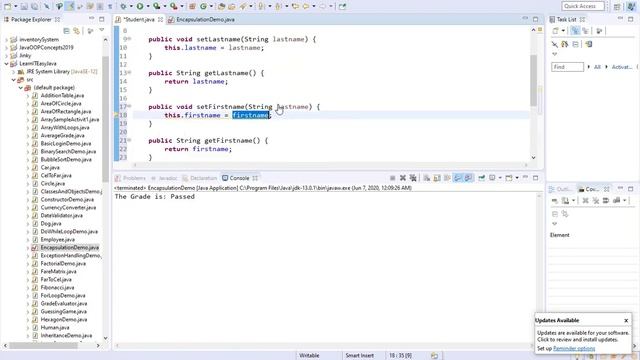Toggle Pin Console button
640x360 pixels.
pyautogui.click(x=482, y=178)
